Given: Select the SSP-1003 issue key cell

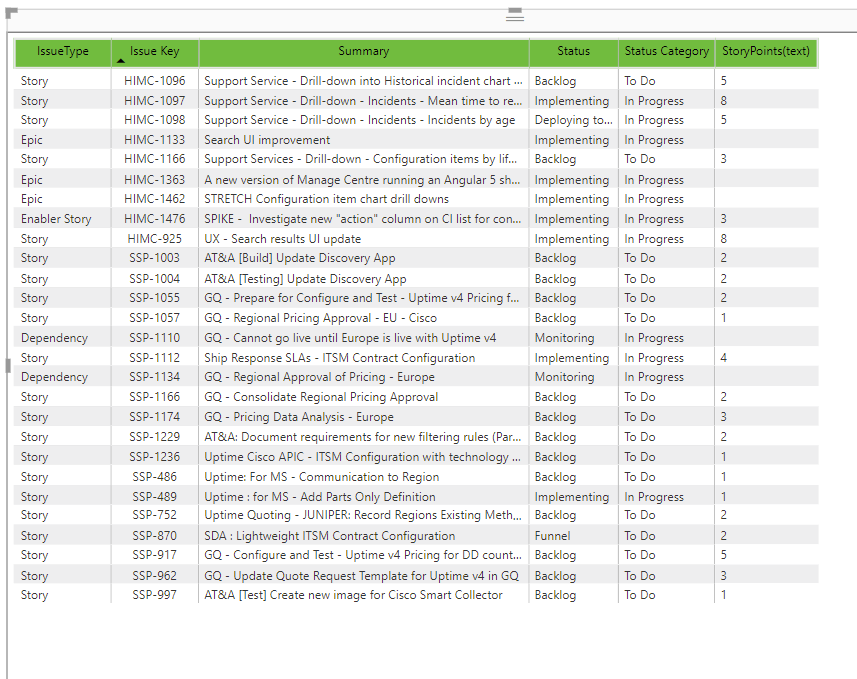Looking at the screenshot, I should point(155,258).
